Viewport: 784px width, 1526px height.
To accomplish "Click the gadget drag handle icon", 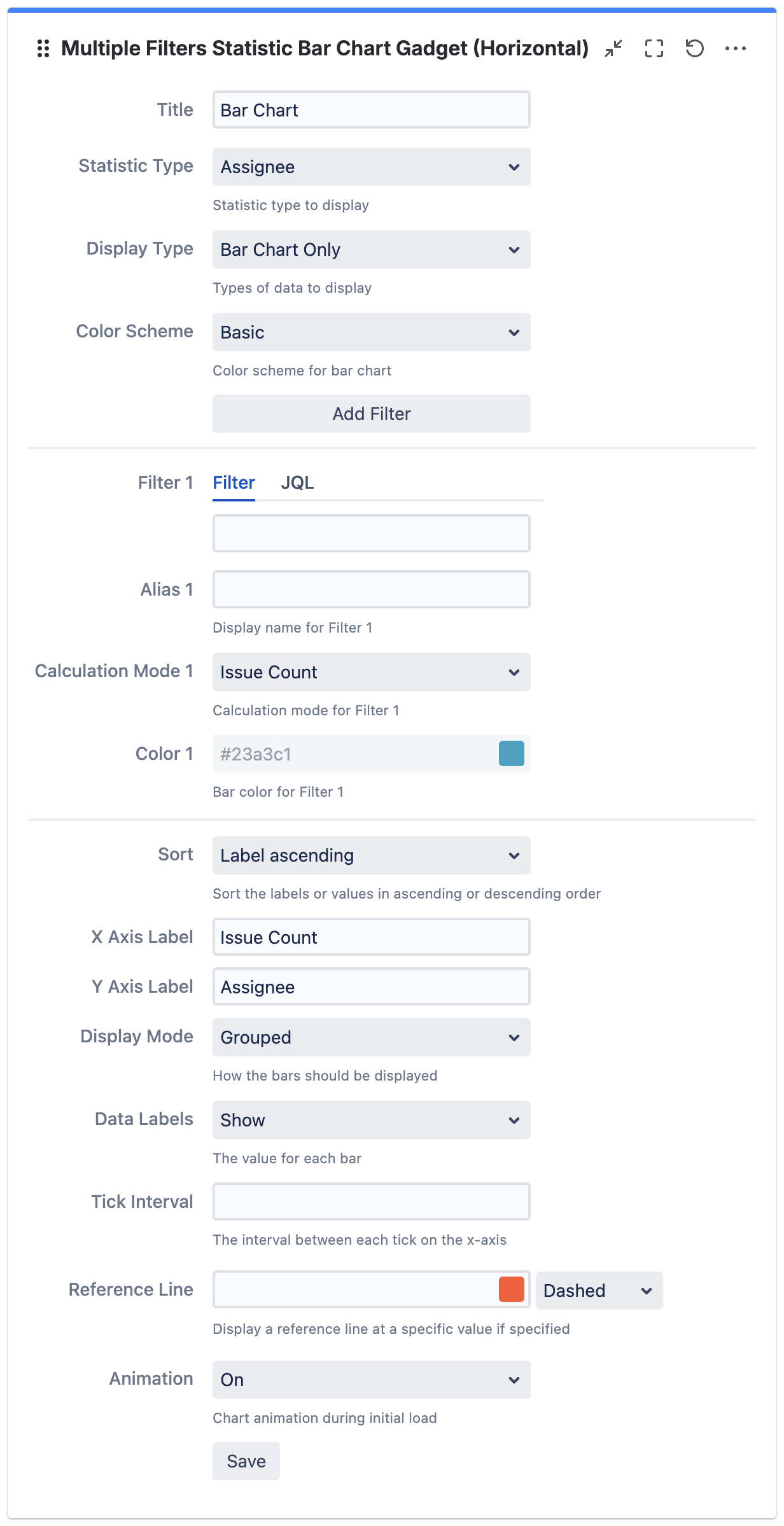I will pos(43,48).
